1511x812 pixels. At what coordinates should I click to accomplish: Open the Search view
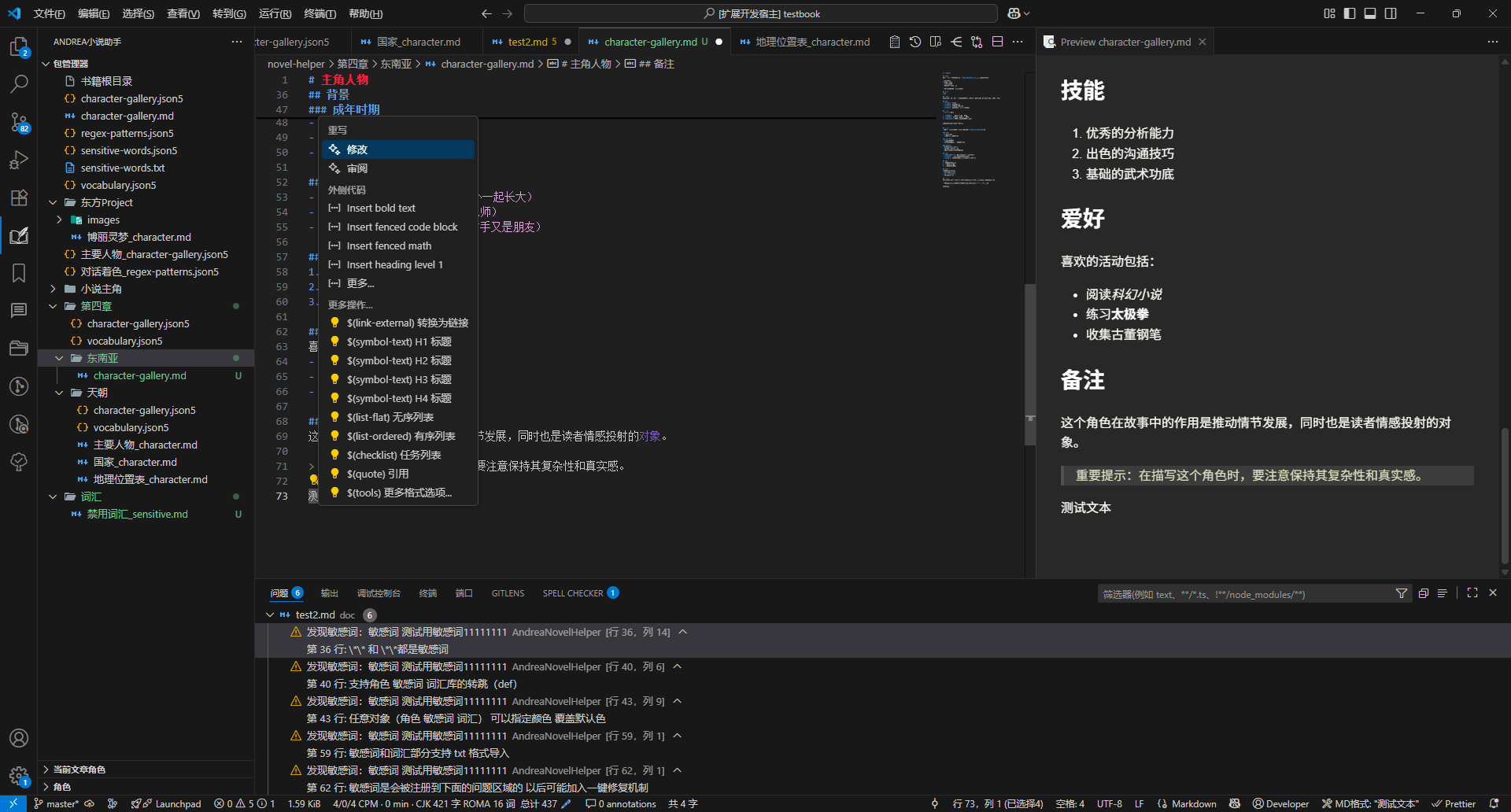(19, 83)
